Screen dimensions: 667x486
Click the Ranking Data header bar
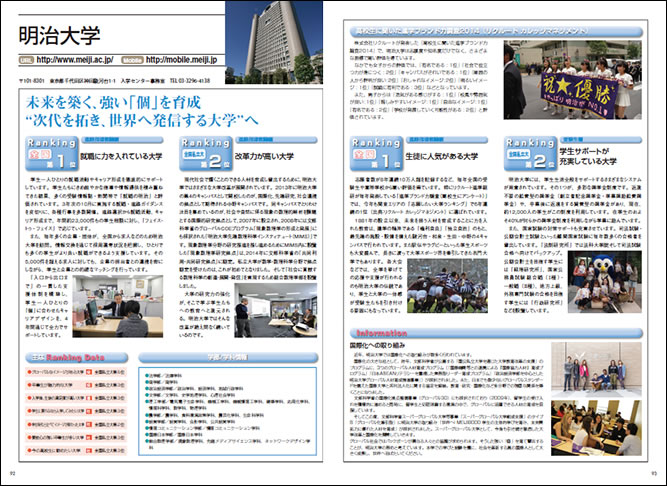point(77,358)
